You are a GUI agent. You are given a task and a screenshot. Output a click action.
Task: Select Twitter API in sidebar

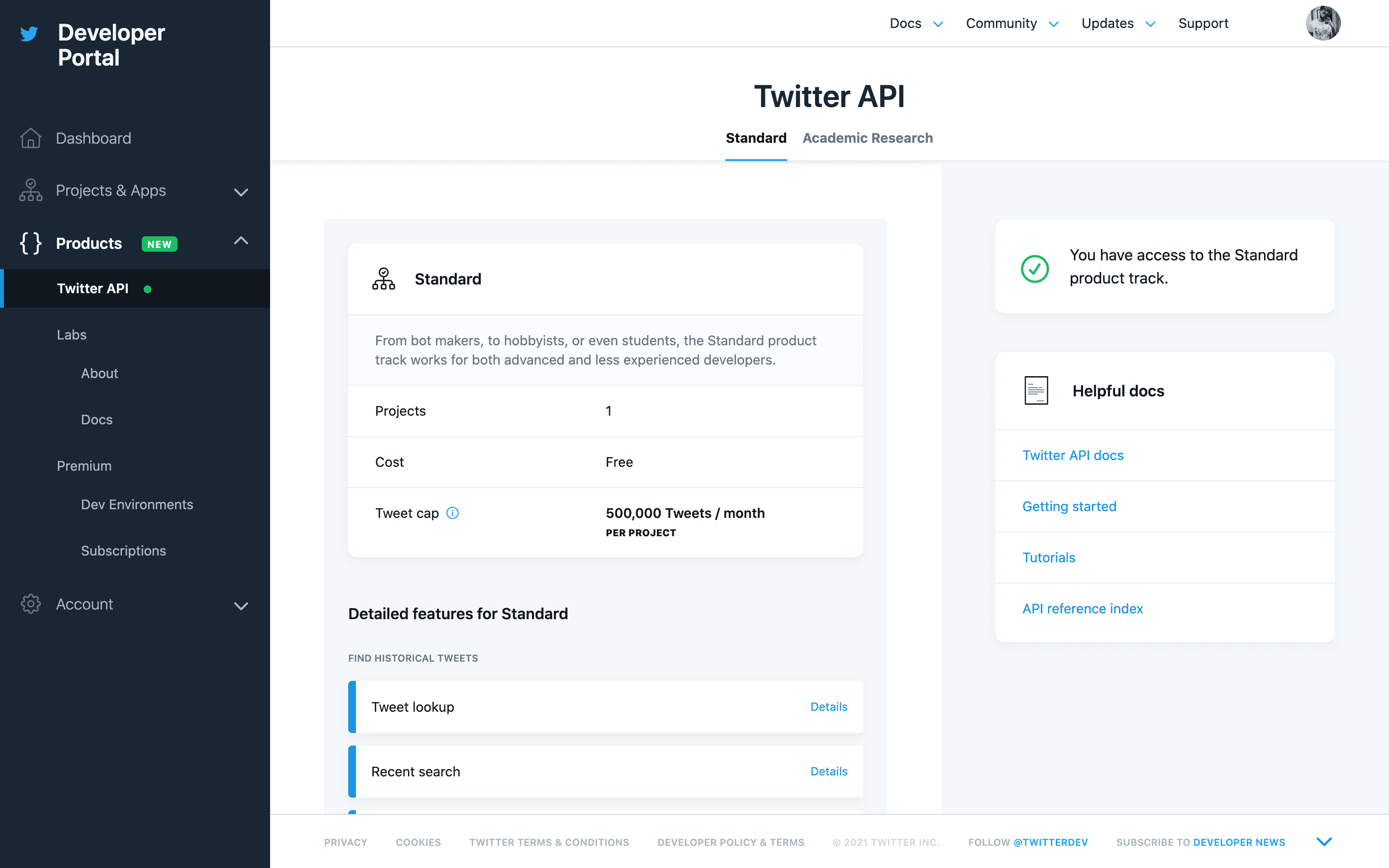93,288
